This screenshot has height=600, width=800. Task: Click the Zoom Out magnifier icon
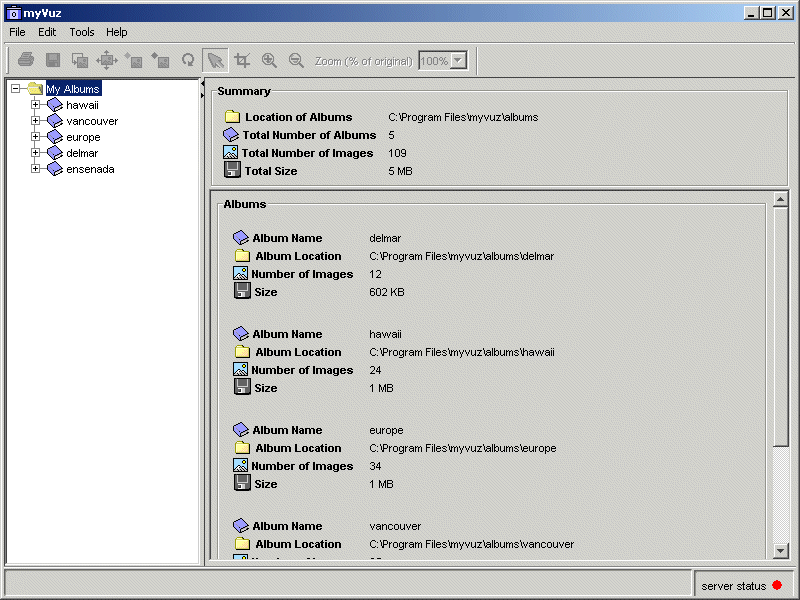[x=296, y=60]
